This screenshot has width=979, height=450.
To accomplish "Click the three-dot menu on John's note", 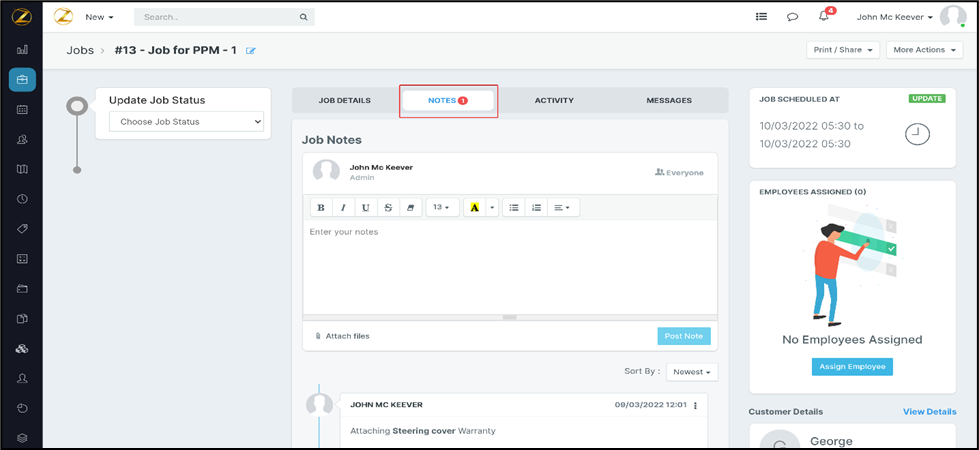I will (x=696, y=406).
